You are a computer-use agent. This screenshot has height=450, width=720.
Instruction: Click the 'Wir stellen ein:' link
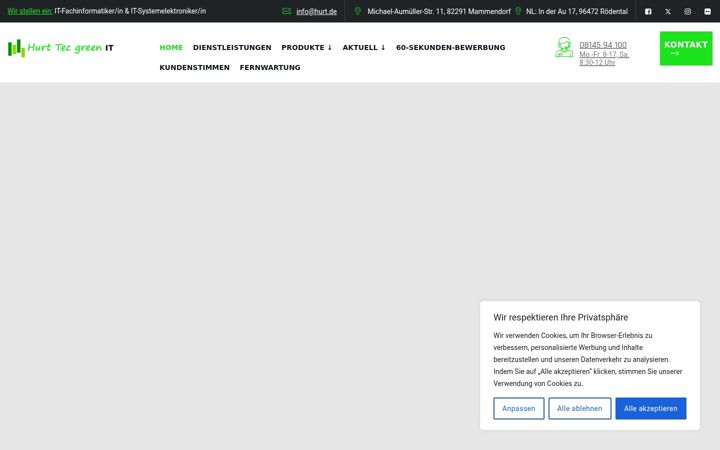pyautogui.click(x=30, y=11)
